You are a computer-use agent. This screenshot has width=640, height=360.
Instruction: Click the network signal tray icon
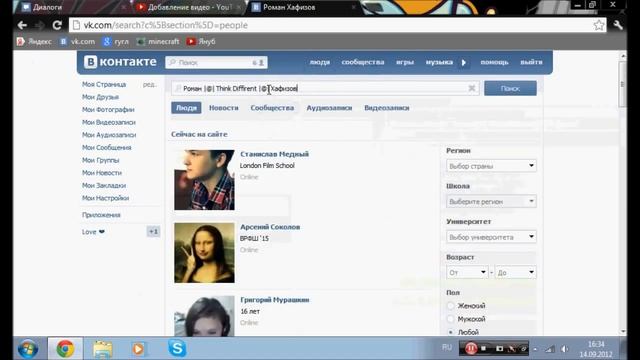550,349
